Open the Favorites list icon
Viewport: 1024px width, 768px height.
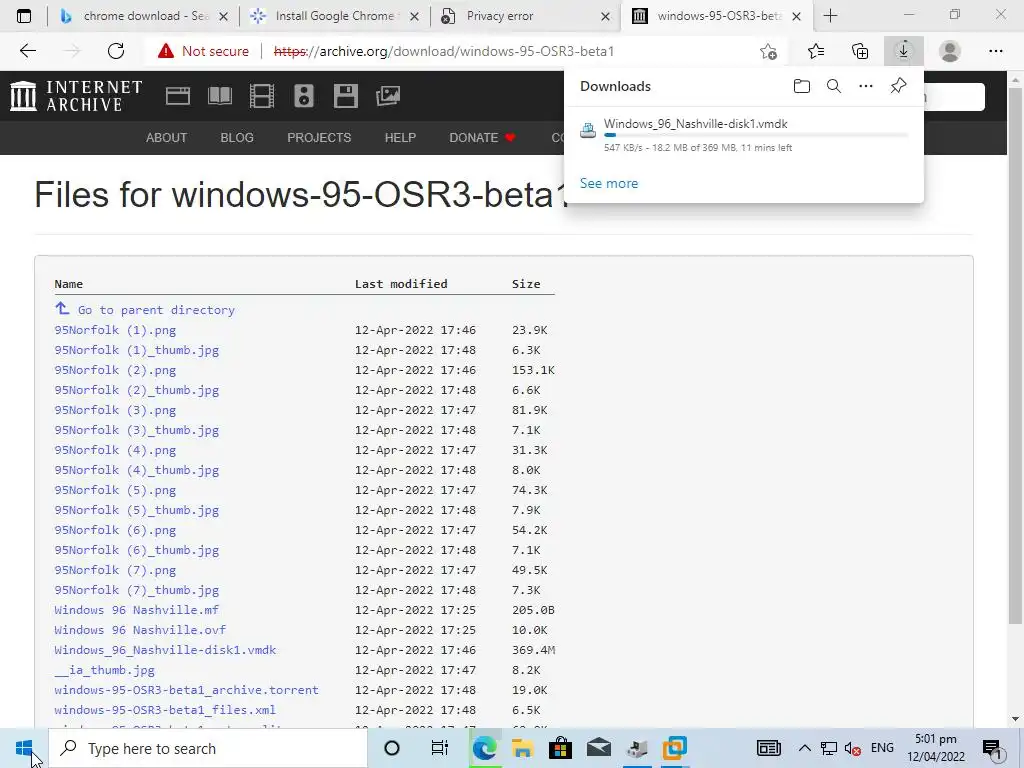click(816, 51)
